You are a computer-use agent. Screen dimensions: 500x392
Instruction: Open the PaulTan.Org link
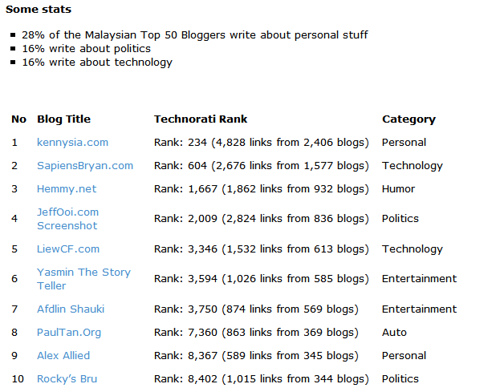(69, 333)
